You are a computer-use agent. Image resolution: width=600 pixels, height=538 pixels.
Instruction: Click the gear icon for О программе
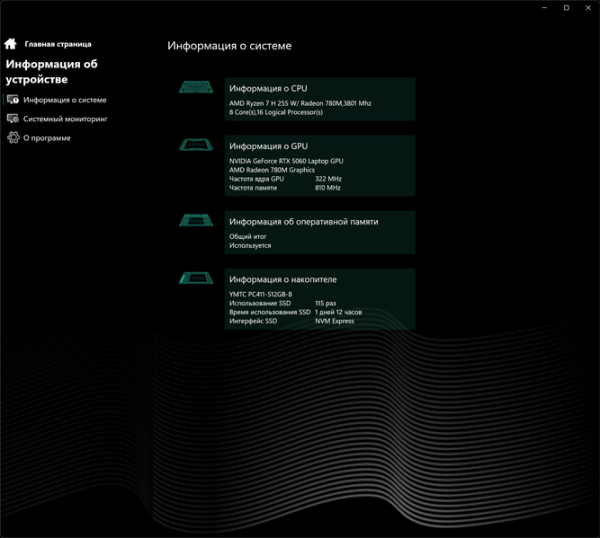pyautogui.click(x=13, y=138)
